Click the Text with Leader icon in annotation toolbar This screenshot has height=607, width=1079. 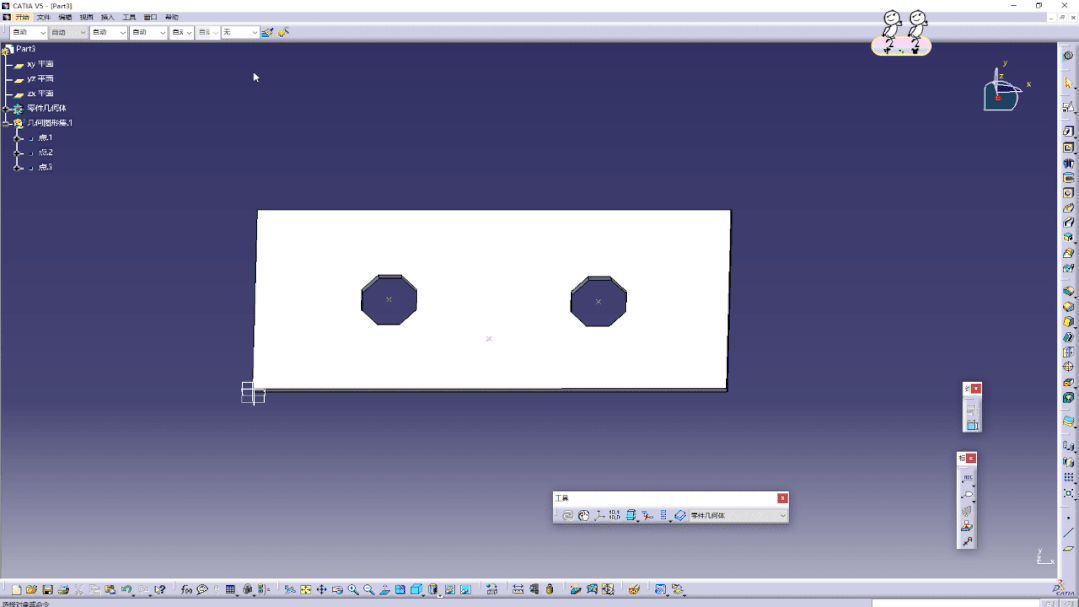[x=968, y=479]
